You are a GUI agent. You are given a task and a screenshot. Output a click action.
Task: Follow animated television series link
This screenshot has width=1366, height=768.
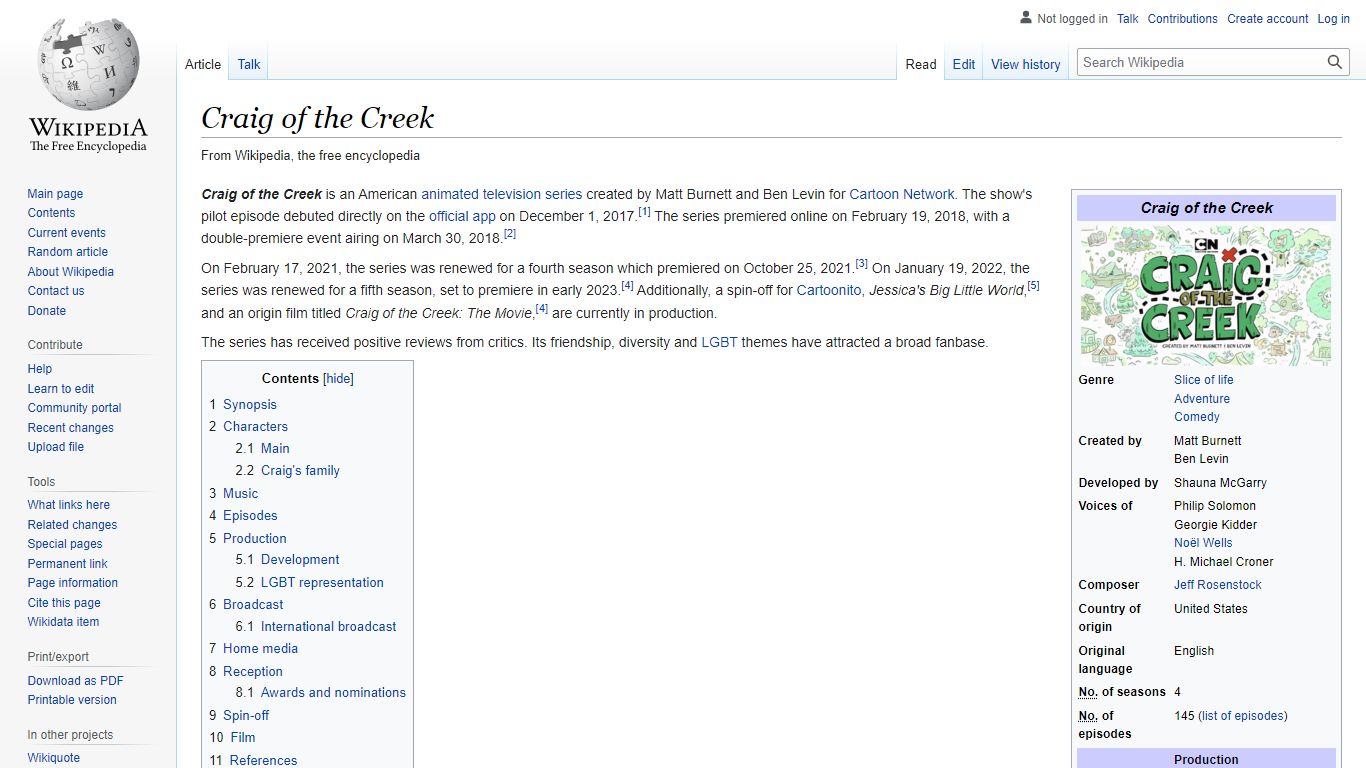click(x=501, y=194)
